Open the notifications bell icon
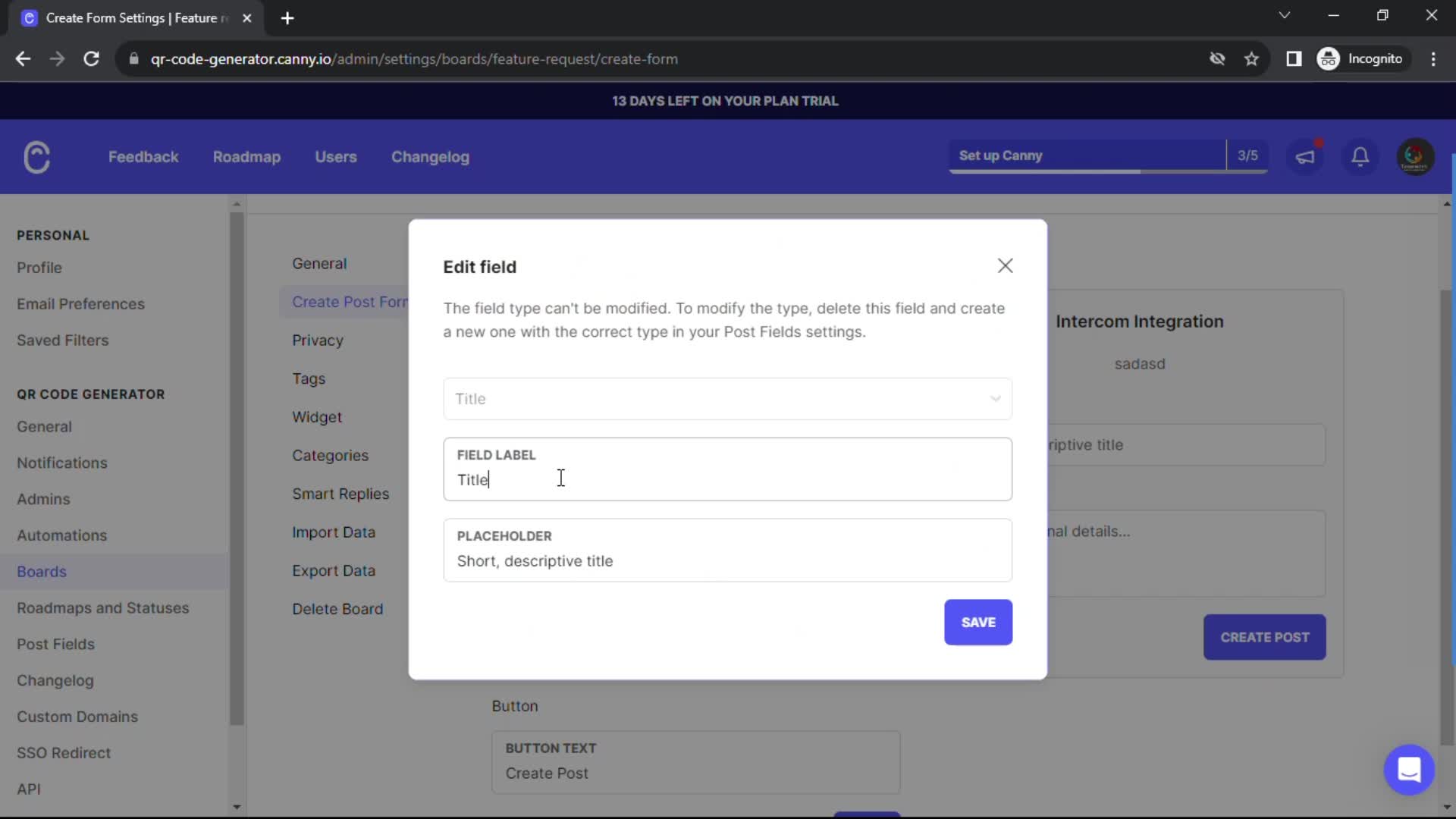Image resolution: width=1456 pixels, height=819 pixels. tap(1360, 157)
